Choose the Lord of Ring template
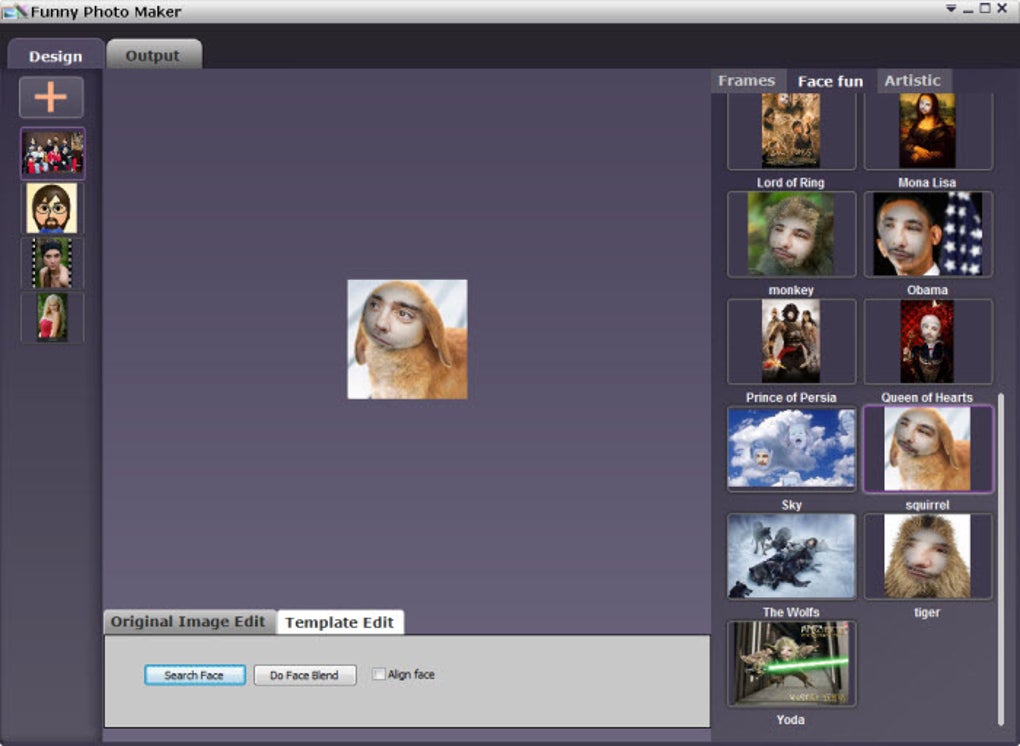 791,131
